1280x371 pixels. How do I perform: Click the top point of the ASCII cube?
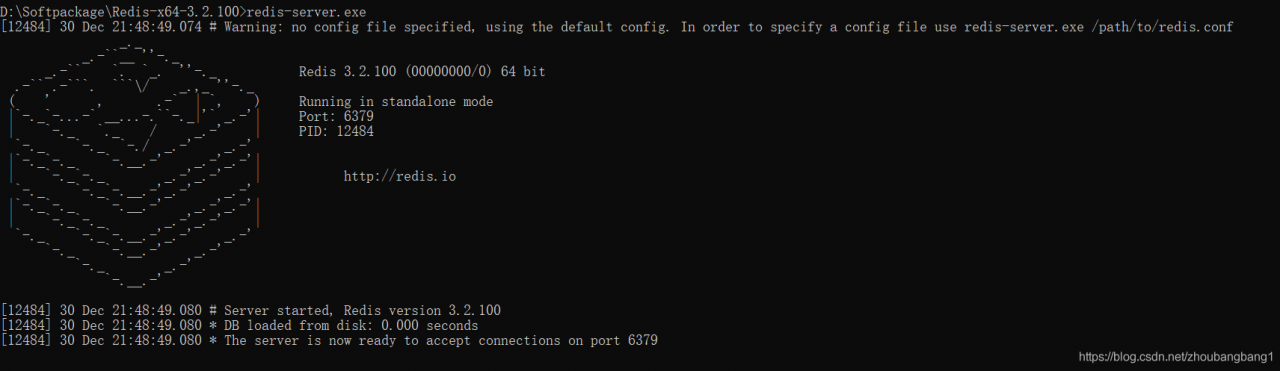134,46
